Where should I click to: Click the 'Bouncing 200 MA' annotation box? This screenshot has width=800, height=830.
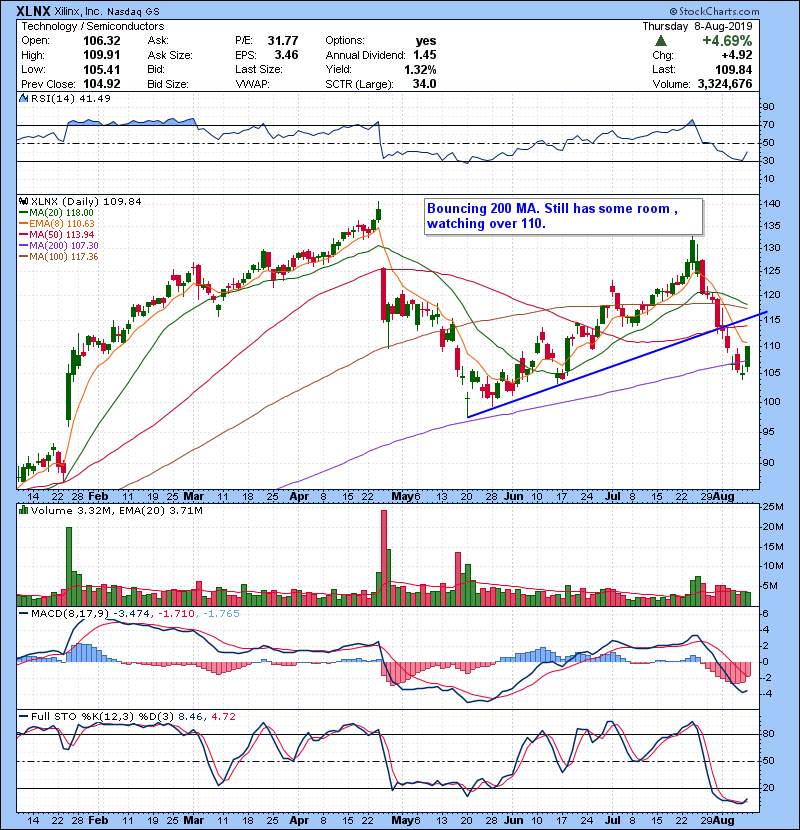563,216
